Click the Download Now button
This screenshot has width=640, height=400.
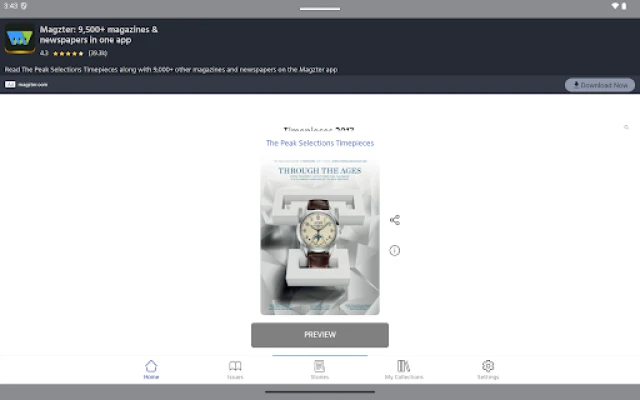click(x=599, y=85)
